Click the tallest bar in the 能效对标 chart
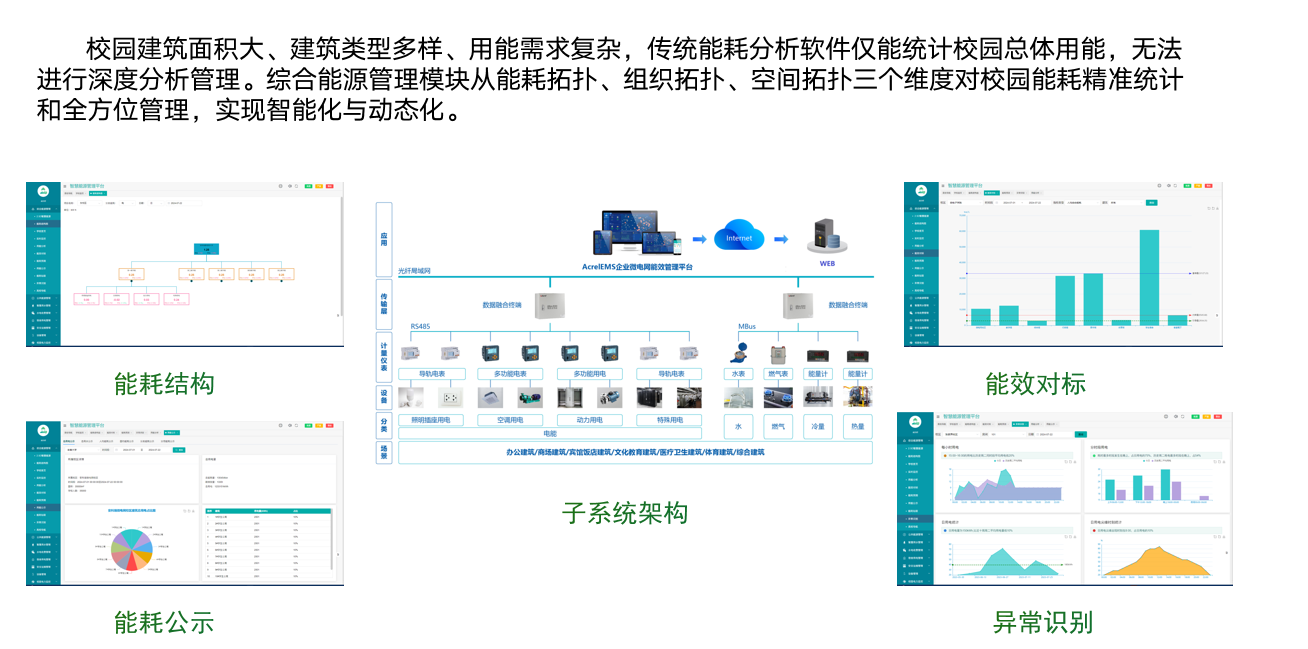The width and height of the screenshot is (1308, 649). point(1149,277)
